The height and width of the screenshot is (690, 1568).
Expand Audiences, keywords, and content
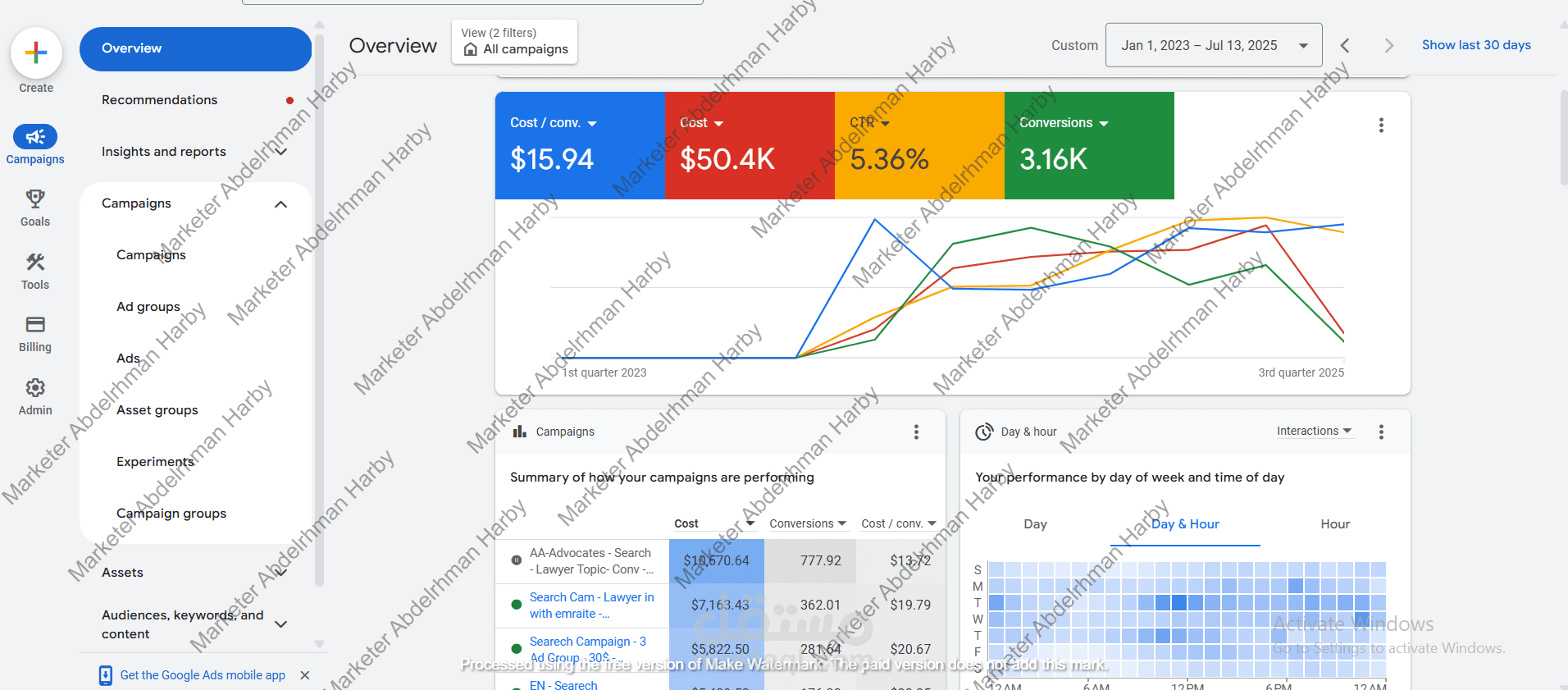(x=280, y=624)
